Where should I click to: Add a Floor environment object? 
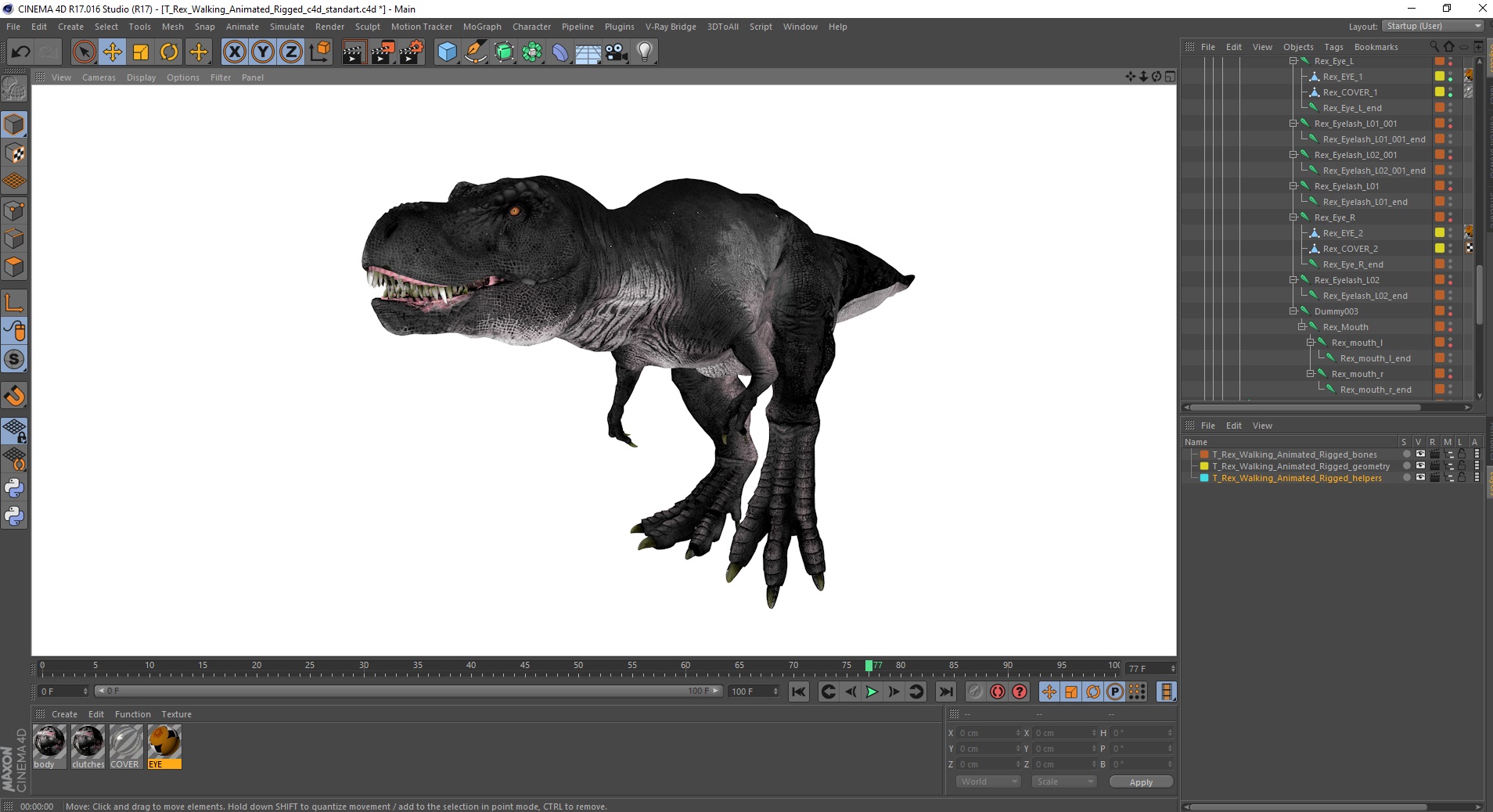point(588,52)
